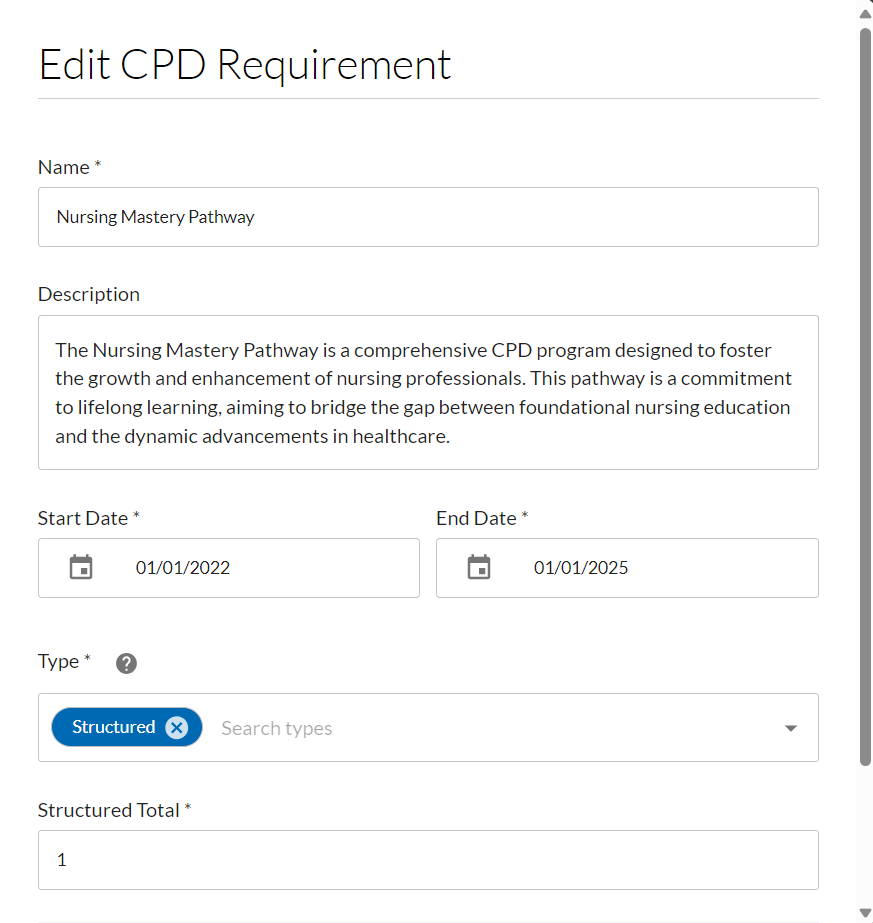Remove the Structured type via its X icon

(177, 727)
